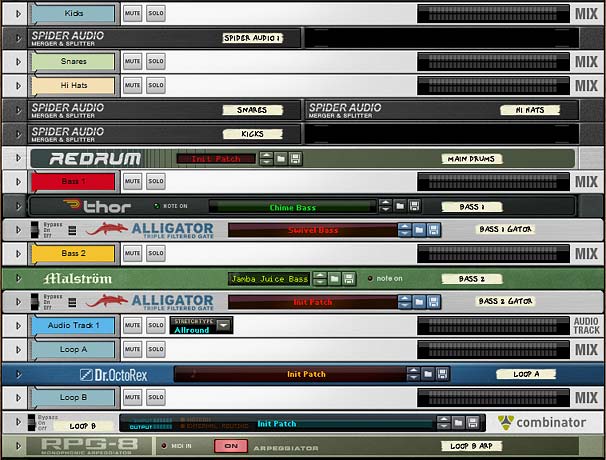Click Alligator logo on Bass 1 Gator device
606x460 pixels.
tap(150, 230)
